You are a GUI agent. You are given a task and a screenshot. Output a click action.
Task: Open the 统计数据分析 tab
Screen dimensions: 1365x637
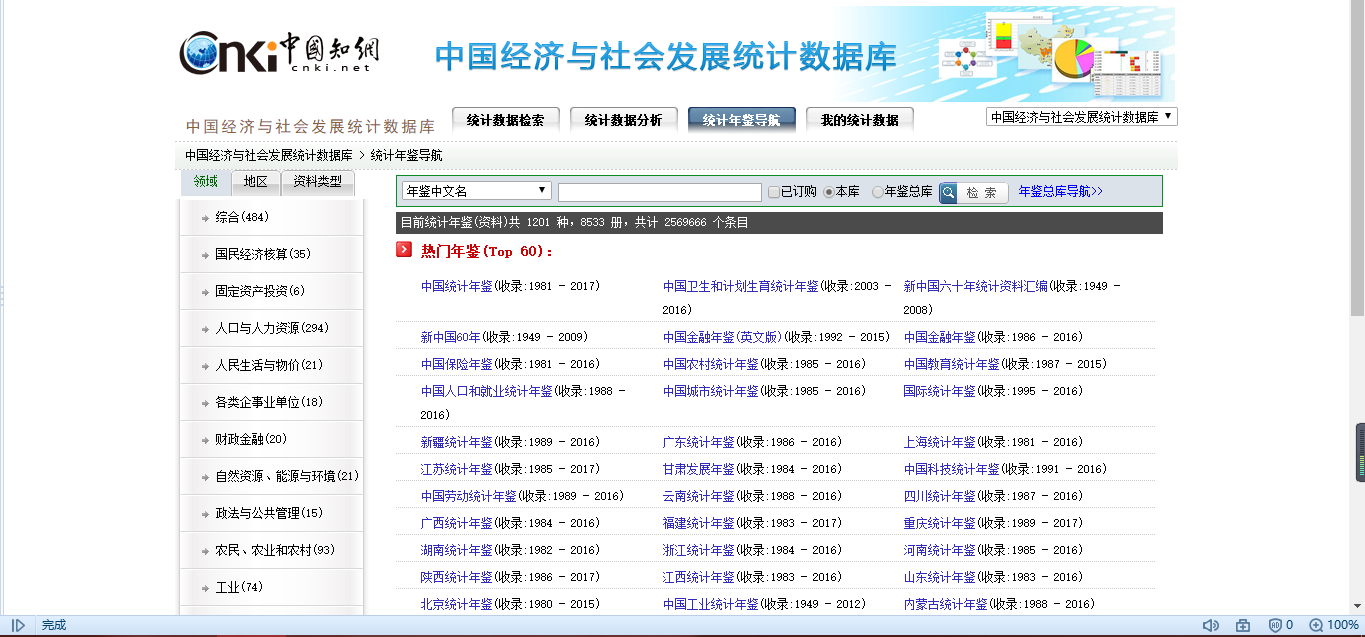(x=624, y=120)
